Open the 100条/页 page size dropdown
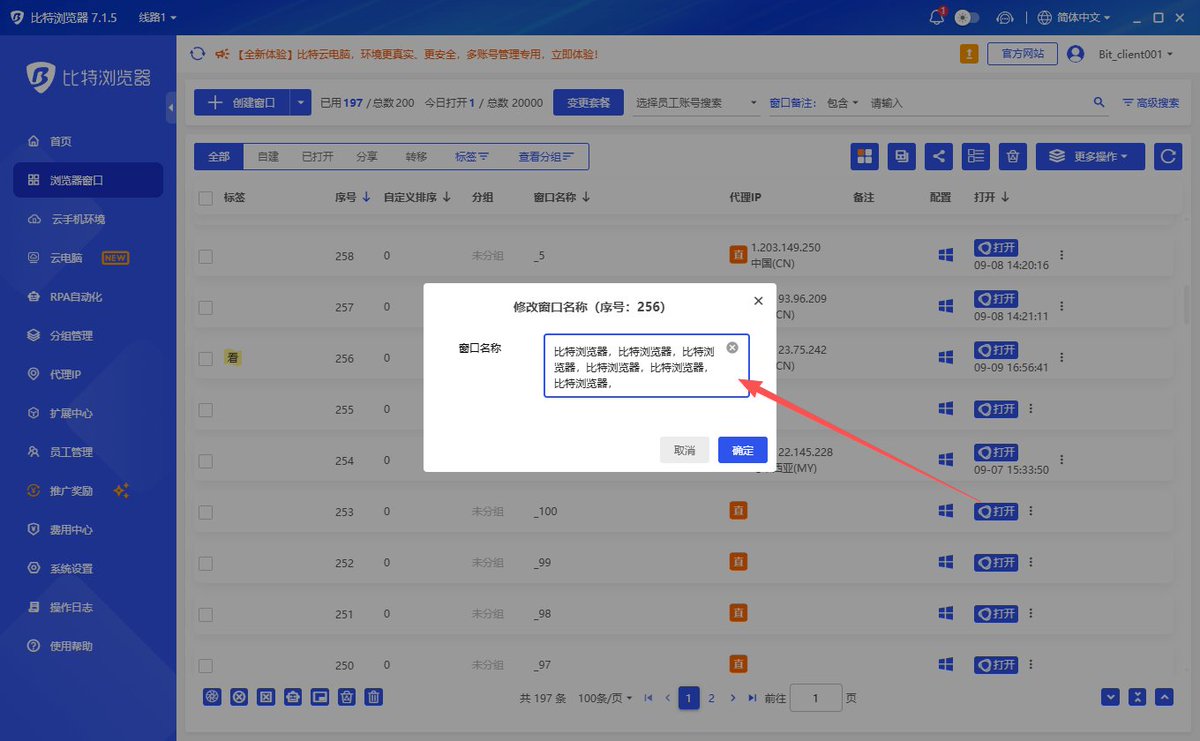The height and width of the screenshot is (741, 1200). point(604,698)
